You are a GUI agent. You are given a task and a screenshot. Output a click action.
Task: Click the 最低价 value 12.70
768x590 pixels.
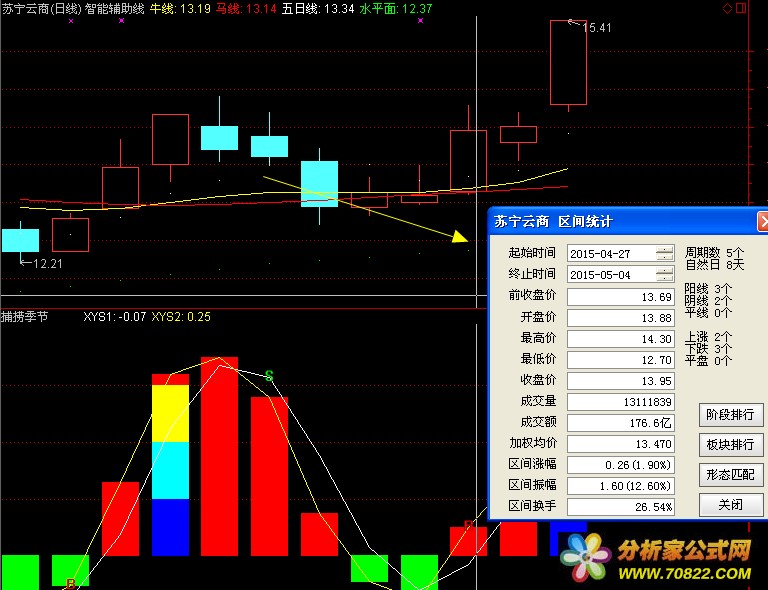point(621,360)
